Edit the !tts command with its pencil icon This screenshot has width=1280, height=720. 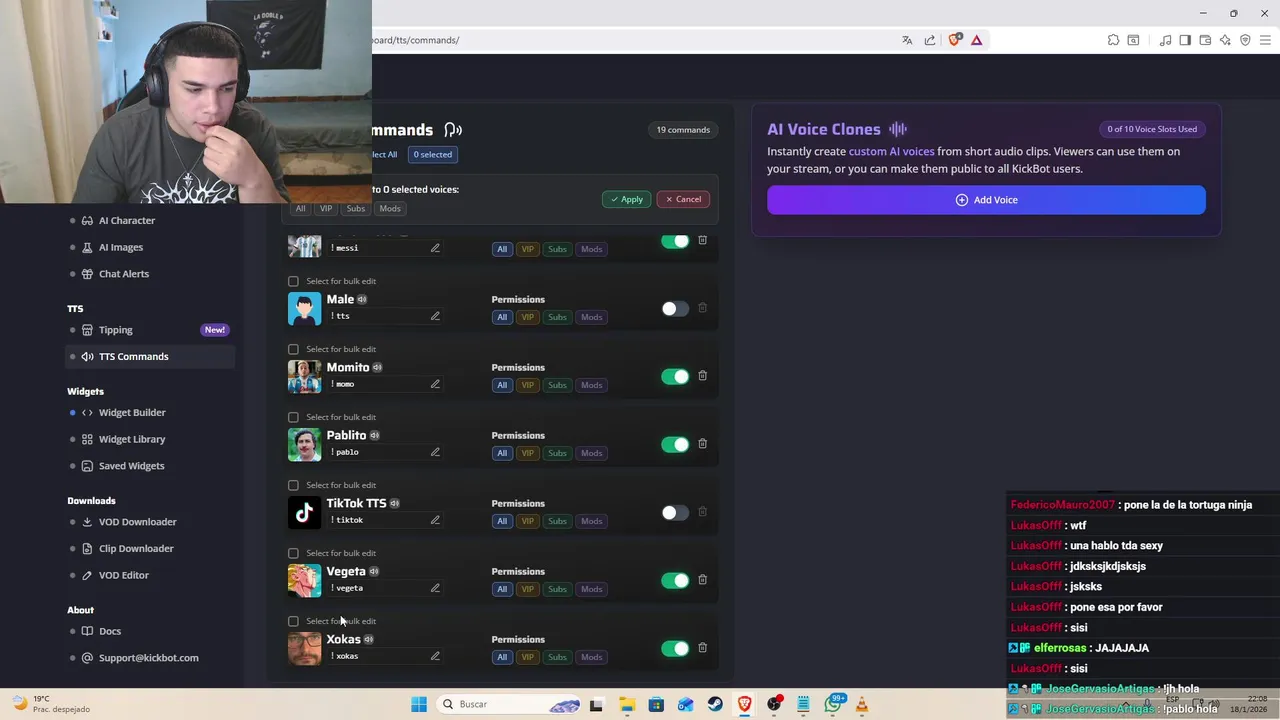(x=435, y=316)
